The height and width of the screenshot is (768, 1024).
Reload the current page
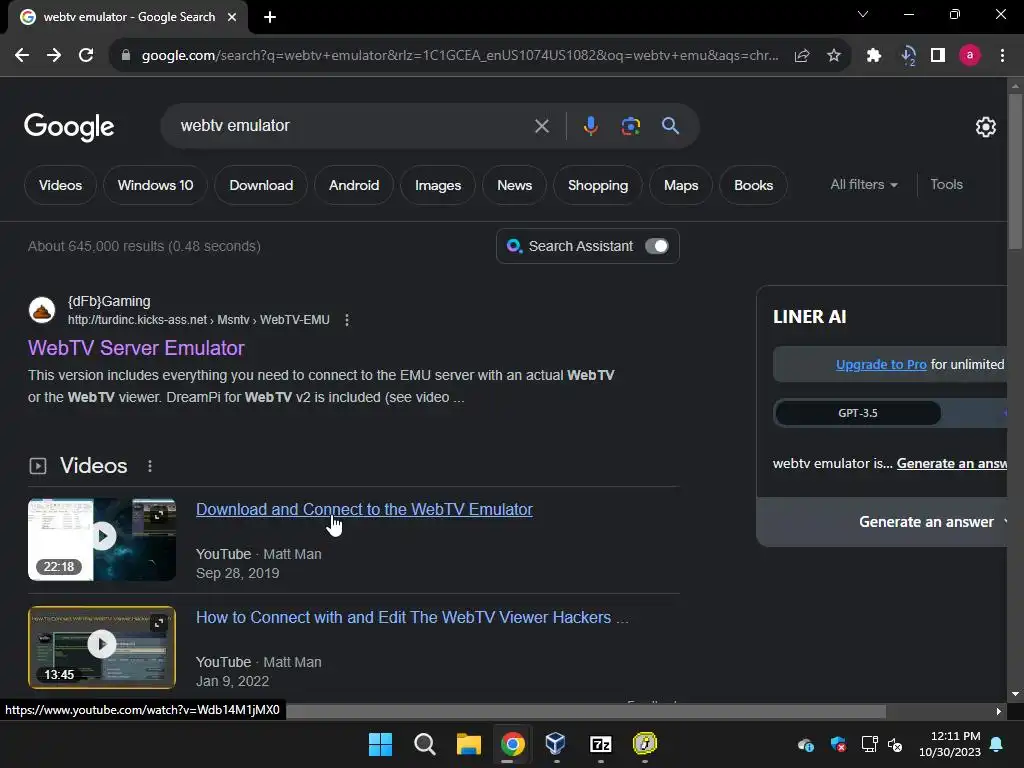pos(86,56)
